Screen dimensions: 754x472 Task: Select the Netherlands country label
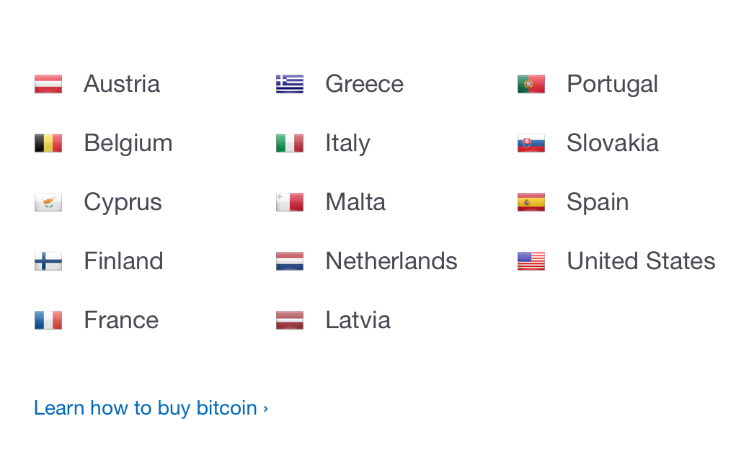(391, 261)
